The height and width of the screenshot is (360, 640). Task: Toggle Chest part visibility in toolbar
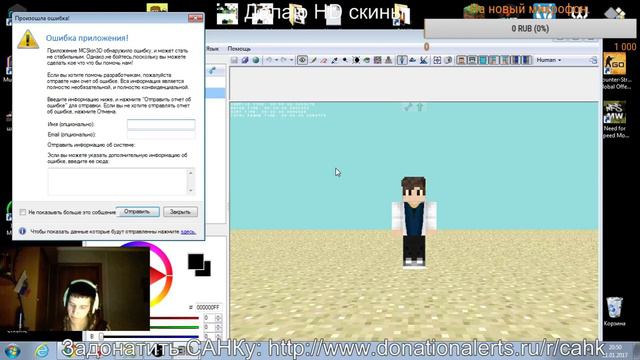click(x=483, y=60)
